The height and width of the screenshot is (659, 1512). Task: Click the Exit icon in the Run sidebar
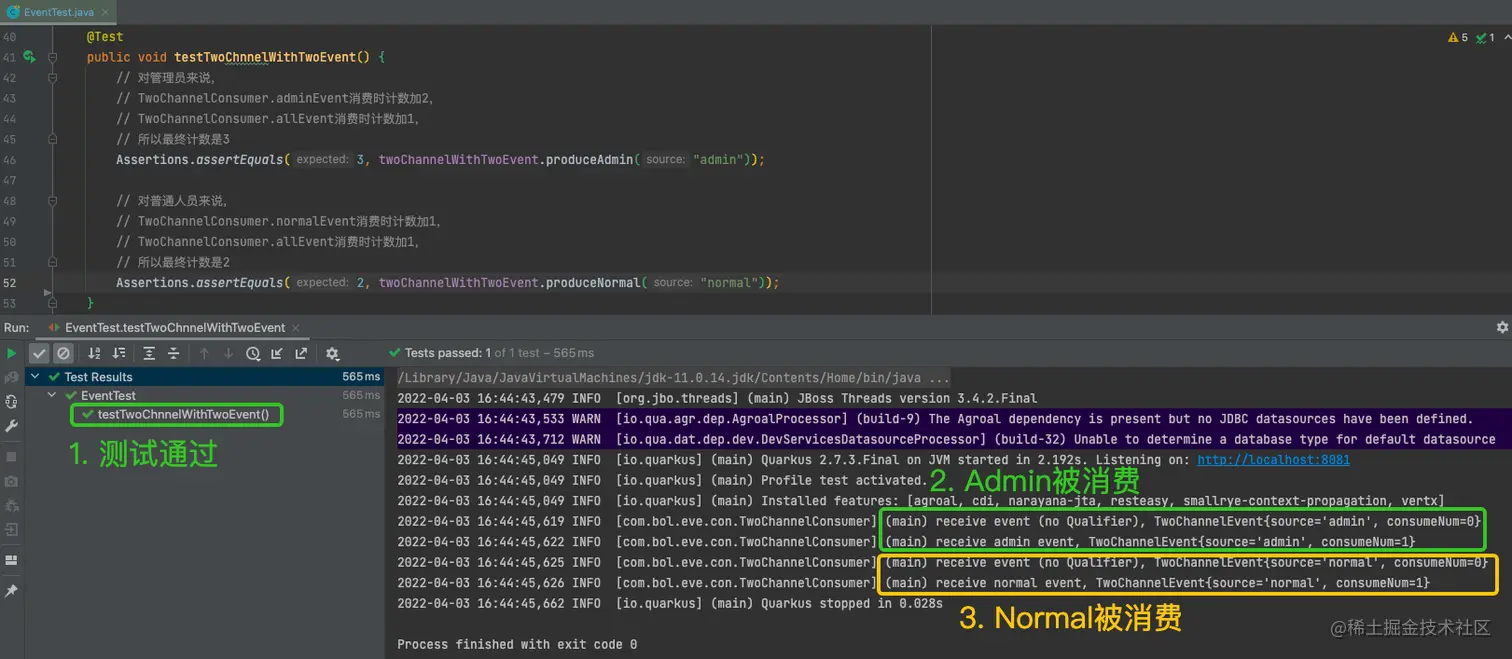pos(11,529)
